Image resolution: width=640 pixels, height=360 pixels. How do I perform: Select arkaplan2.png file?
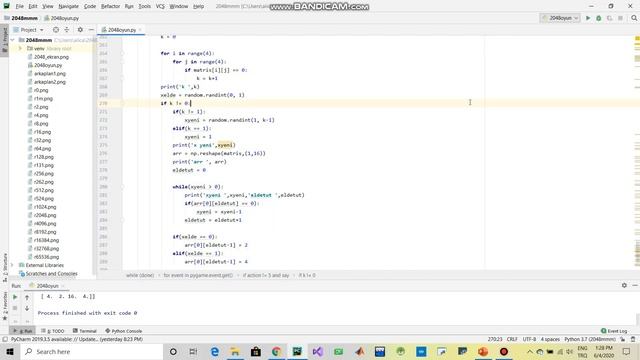tap(50, 82)
